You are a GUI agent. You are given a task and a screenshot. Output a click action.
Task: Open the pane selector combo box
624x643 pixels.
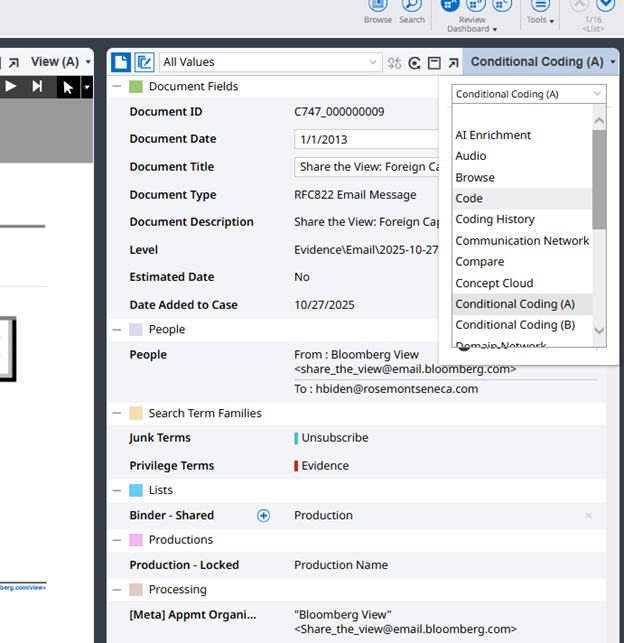pyautogui.click(x=529, y=94)
